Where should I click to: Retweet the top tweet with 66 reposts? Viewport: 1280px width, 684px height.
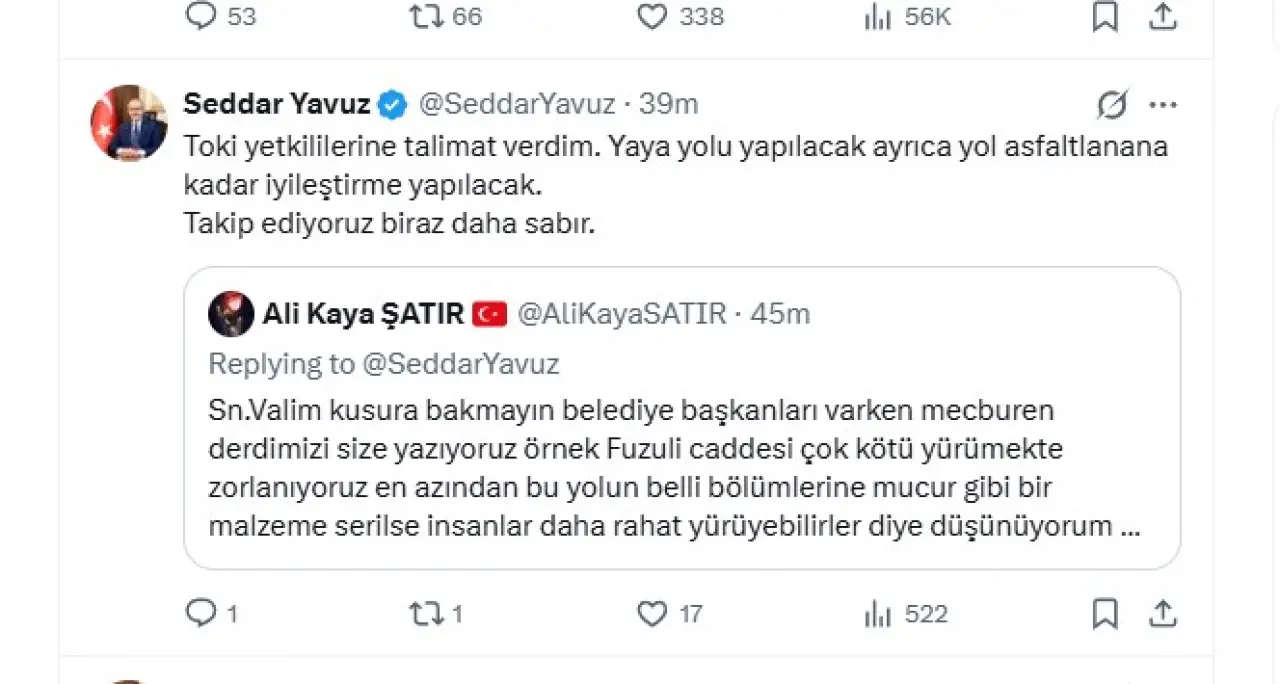(427, 16)
